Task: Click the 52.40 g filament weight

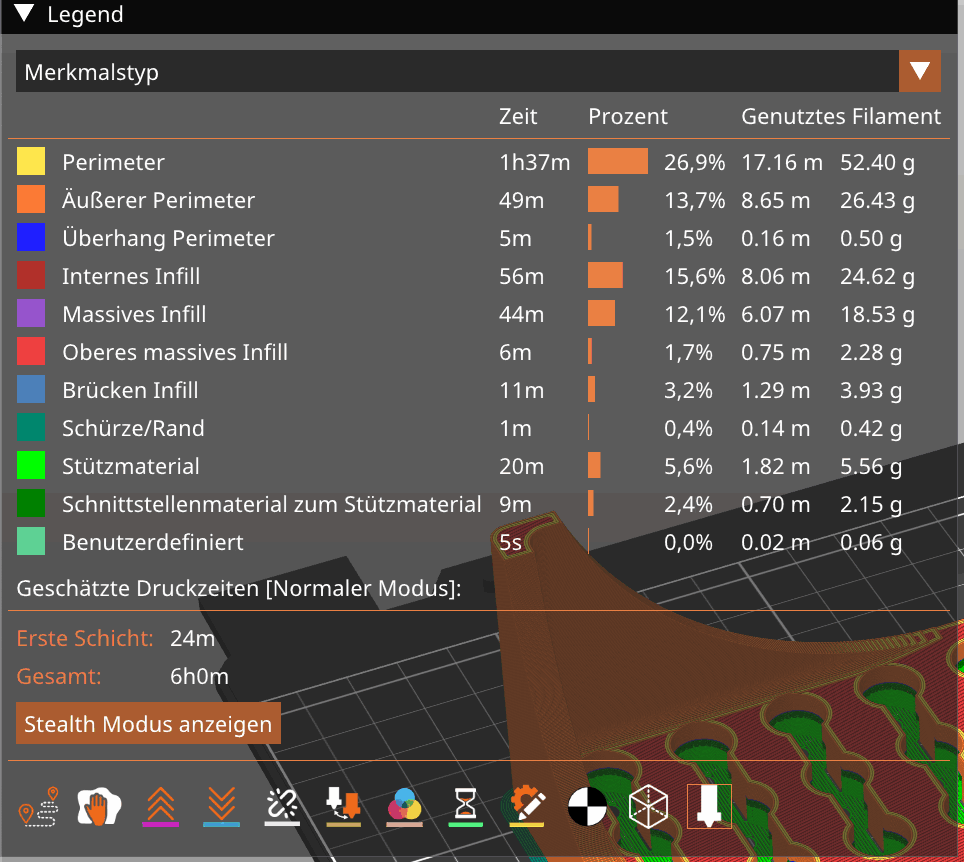Action: [x=877, y=162]
